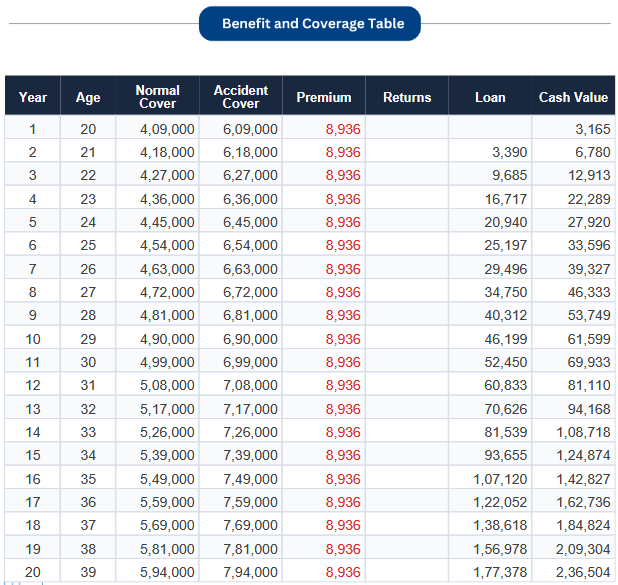Viewport: 618px width, 585px height.
Task: Select the empty Returns cell in year 1 row
Action: click(407, 129)
